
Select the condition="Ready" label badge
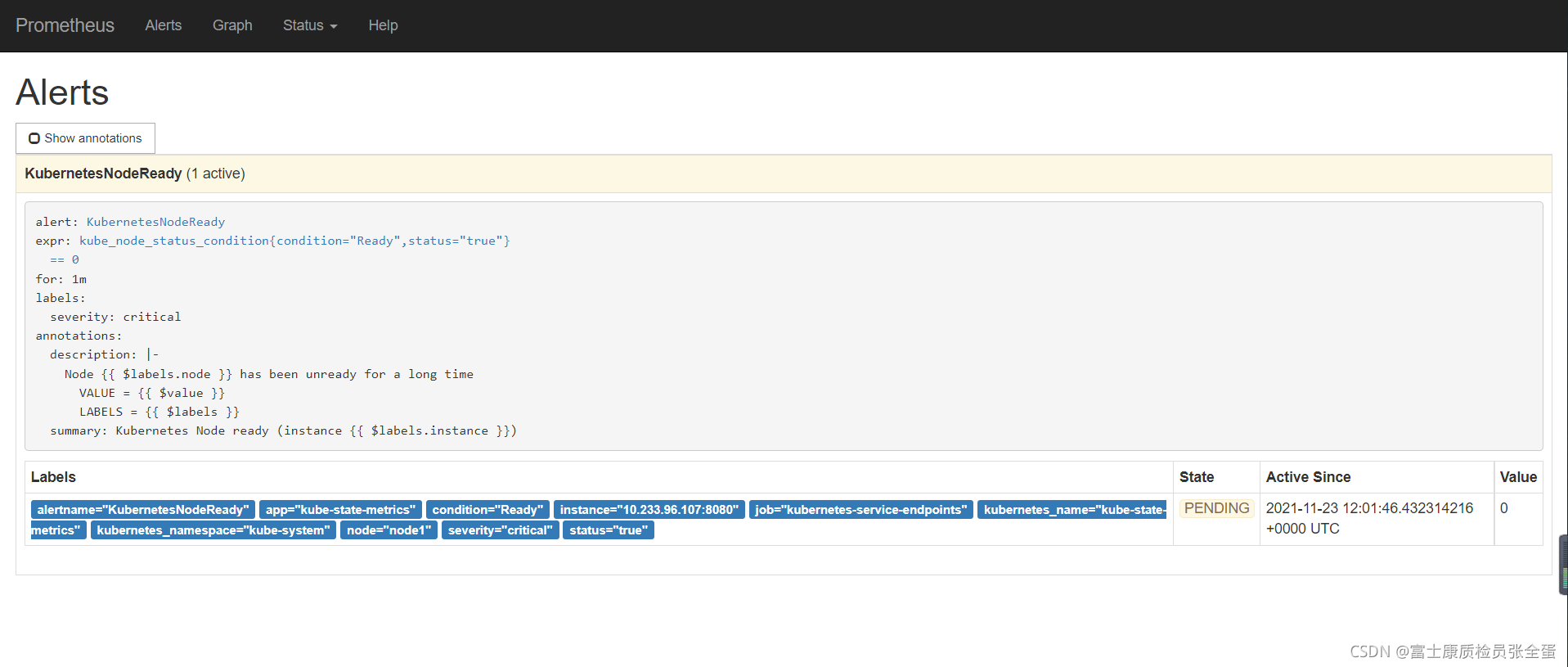[x=487, y=510]
